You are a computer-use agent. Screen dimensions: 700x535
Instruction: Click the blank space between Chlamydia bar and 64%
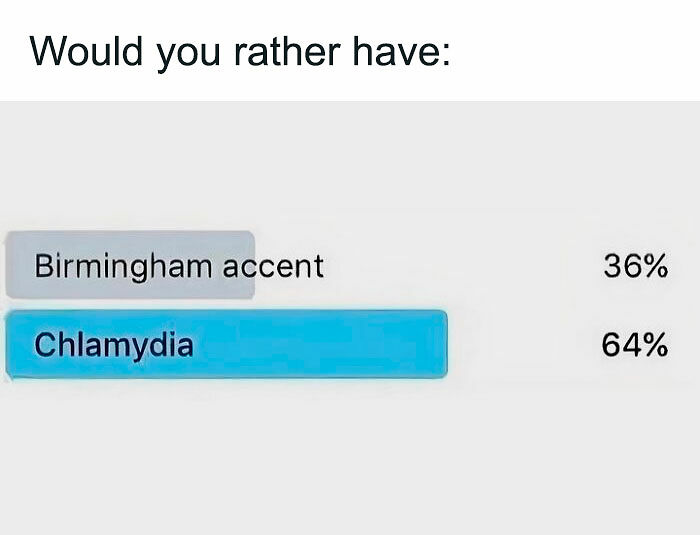520,345
